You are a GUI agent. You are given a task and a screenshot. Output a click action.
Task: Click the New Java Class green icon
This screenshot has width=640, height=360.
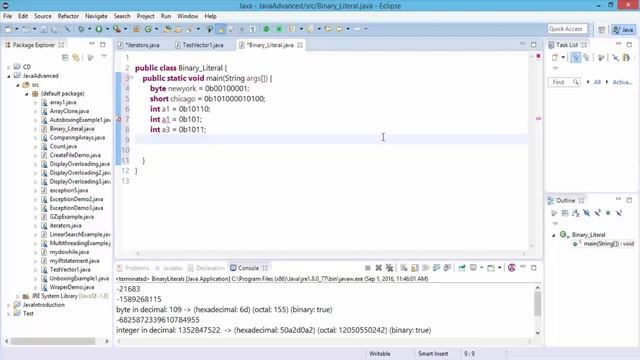click(x=148, y=29)
